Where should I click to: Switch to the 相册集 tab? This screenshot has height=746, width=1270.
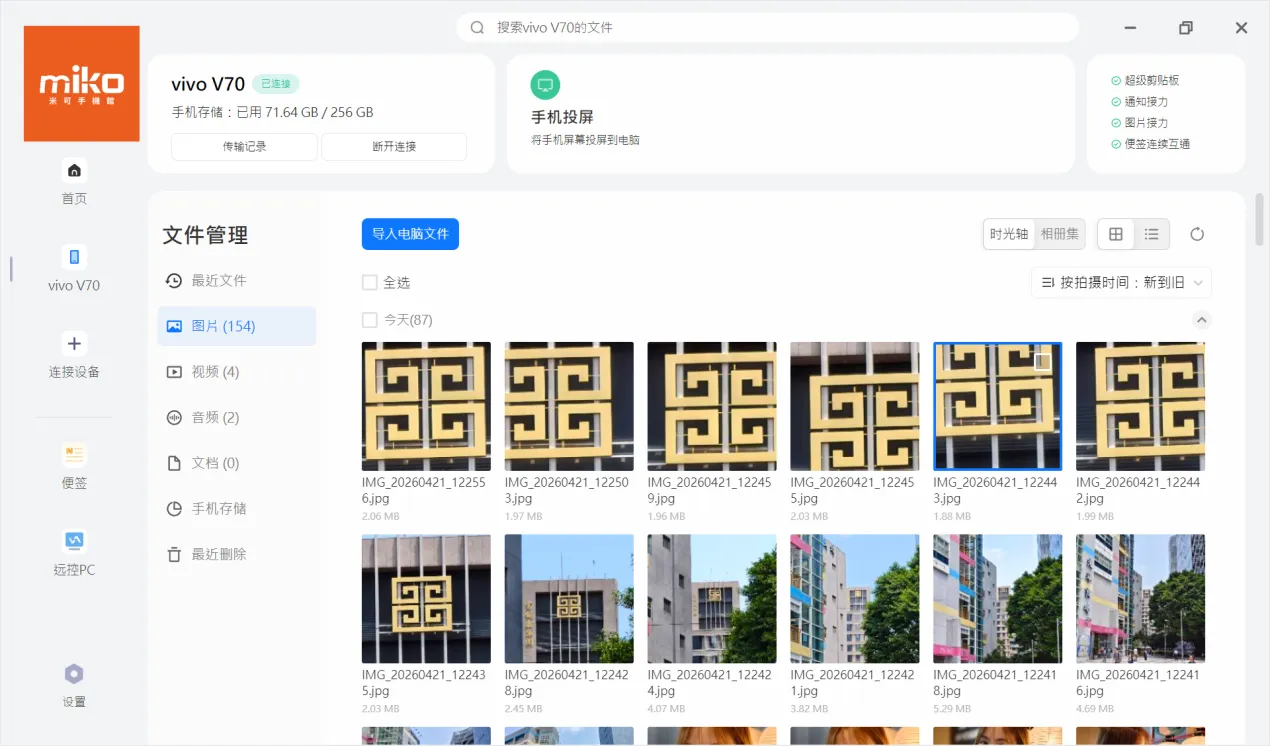[x=1059, y=233]
